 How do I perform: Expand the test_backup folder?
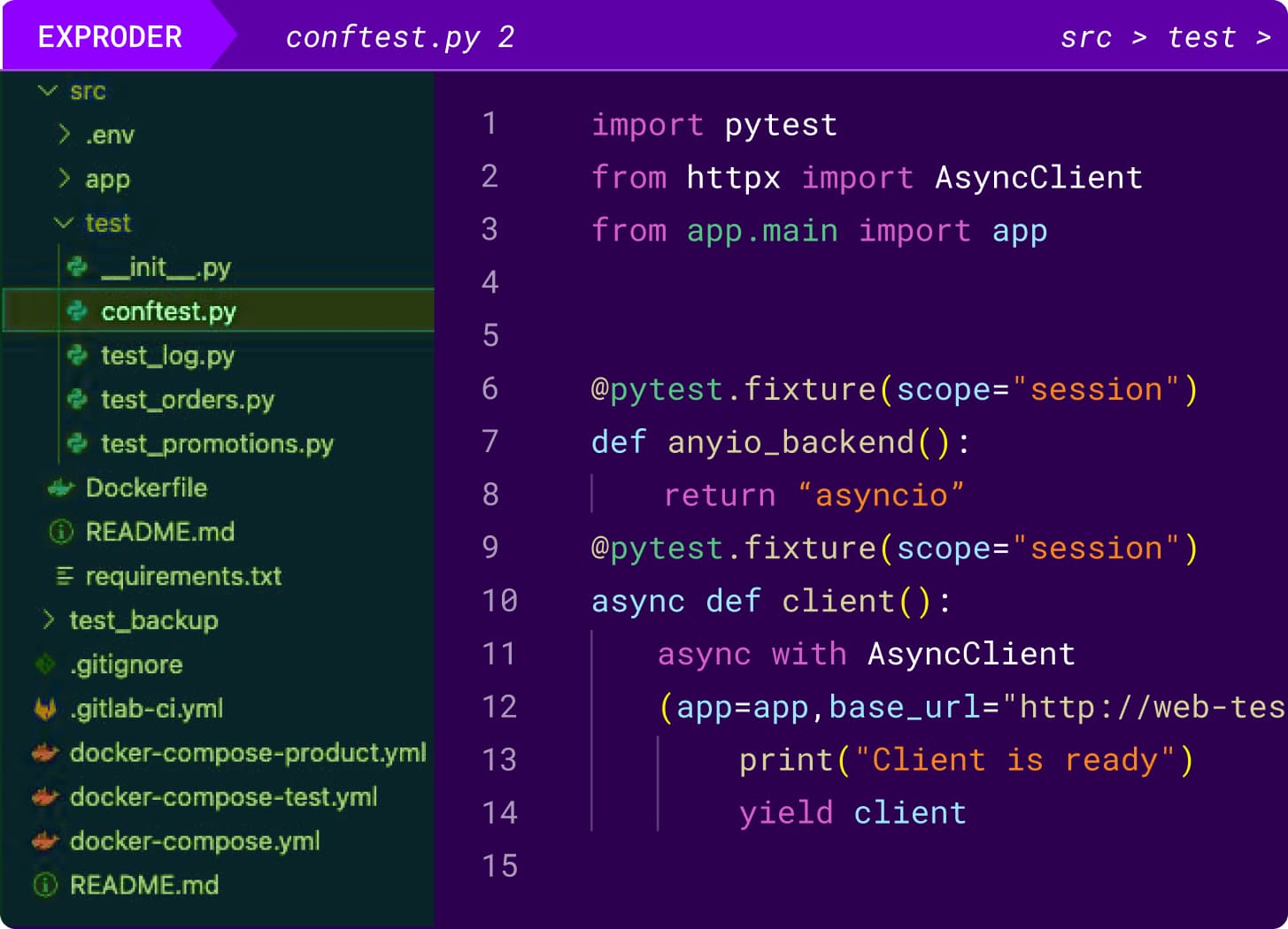[x=48, y=619]
